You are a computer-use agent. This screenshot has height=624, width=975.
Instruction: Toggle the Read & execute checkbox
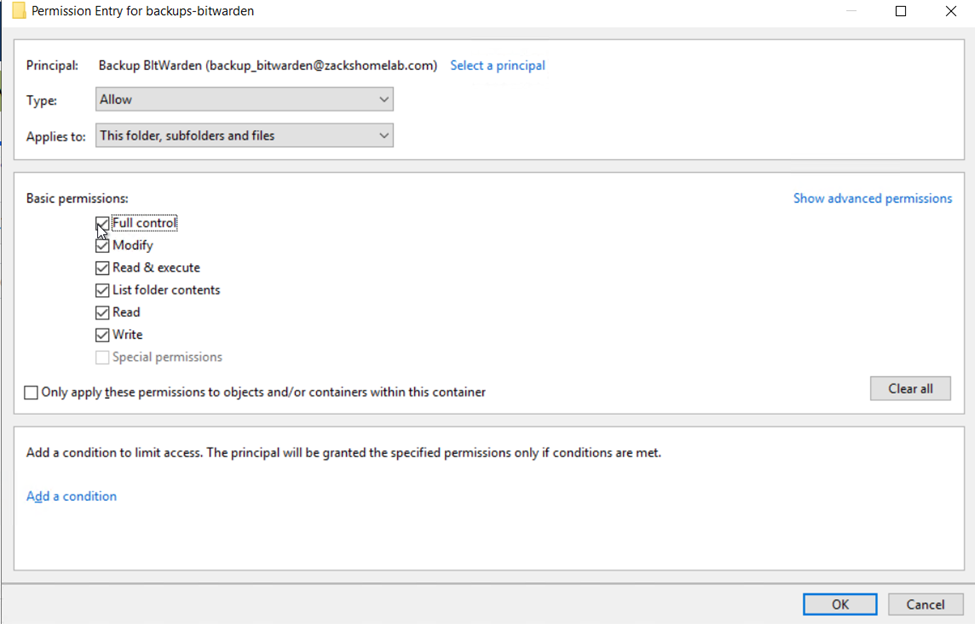pos(102,268)
